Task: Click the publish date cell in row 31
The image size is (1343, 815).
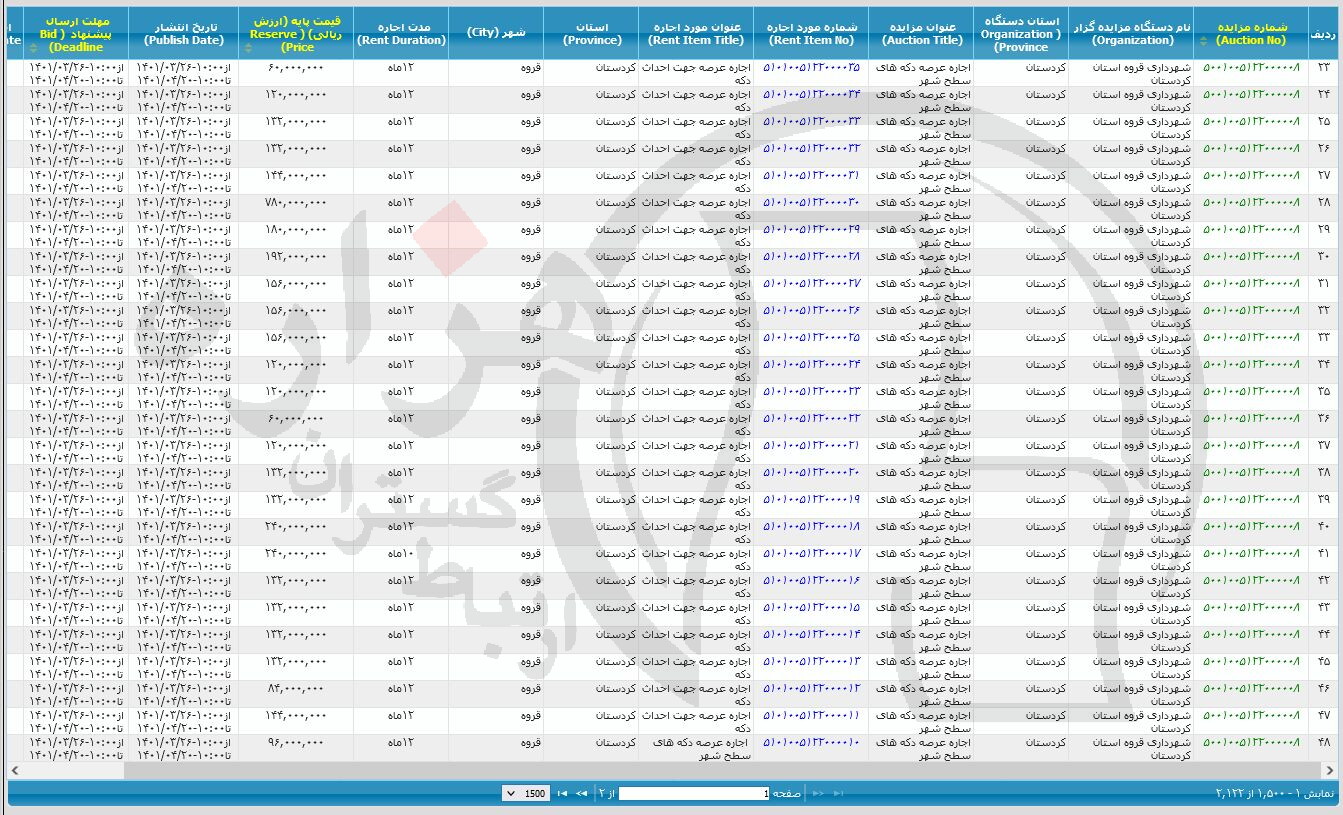Action: click(x=184, y=290)
